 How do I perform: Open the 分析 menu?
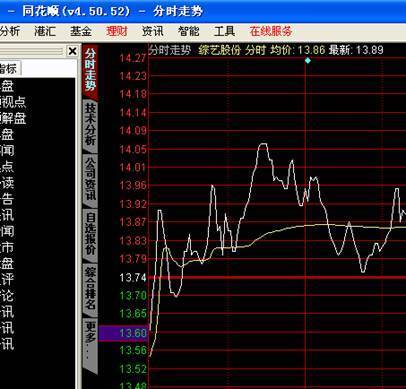pos(10,31)
